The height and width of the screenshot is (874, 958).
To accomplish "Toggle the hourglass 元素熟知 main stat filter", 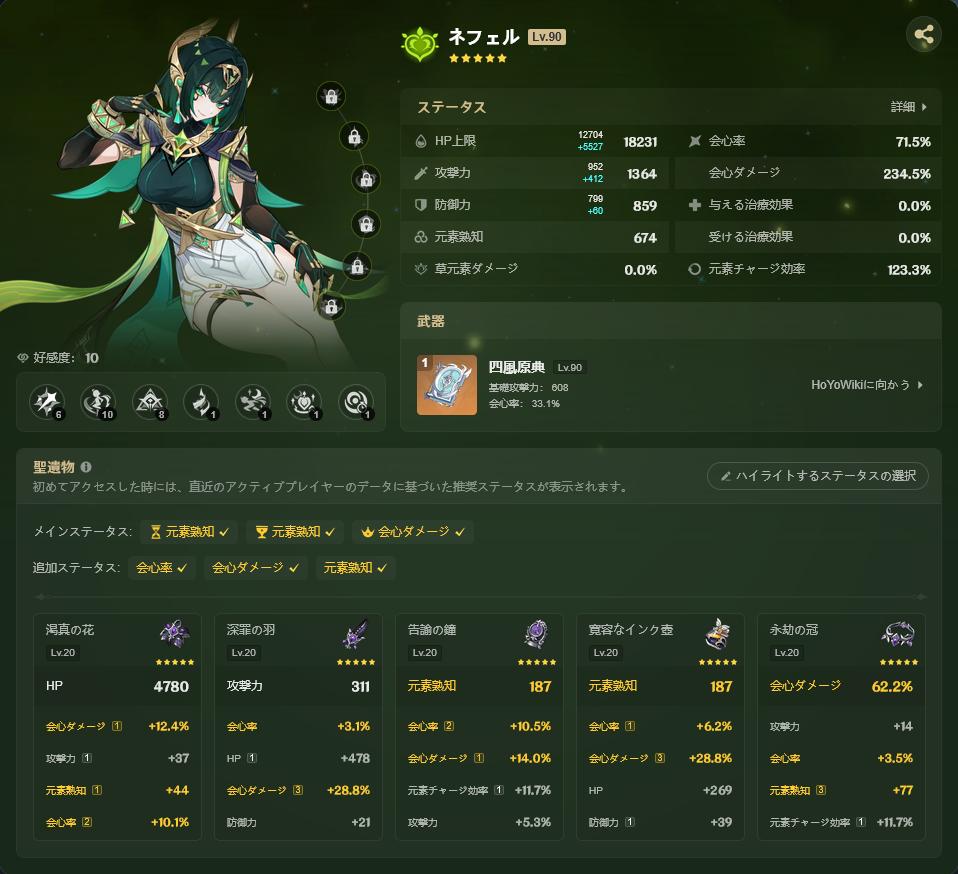I will click(189, 532).
